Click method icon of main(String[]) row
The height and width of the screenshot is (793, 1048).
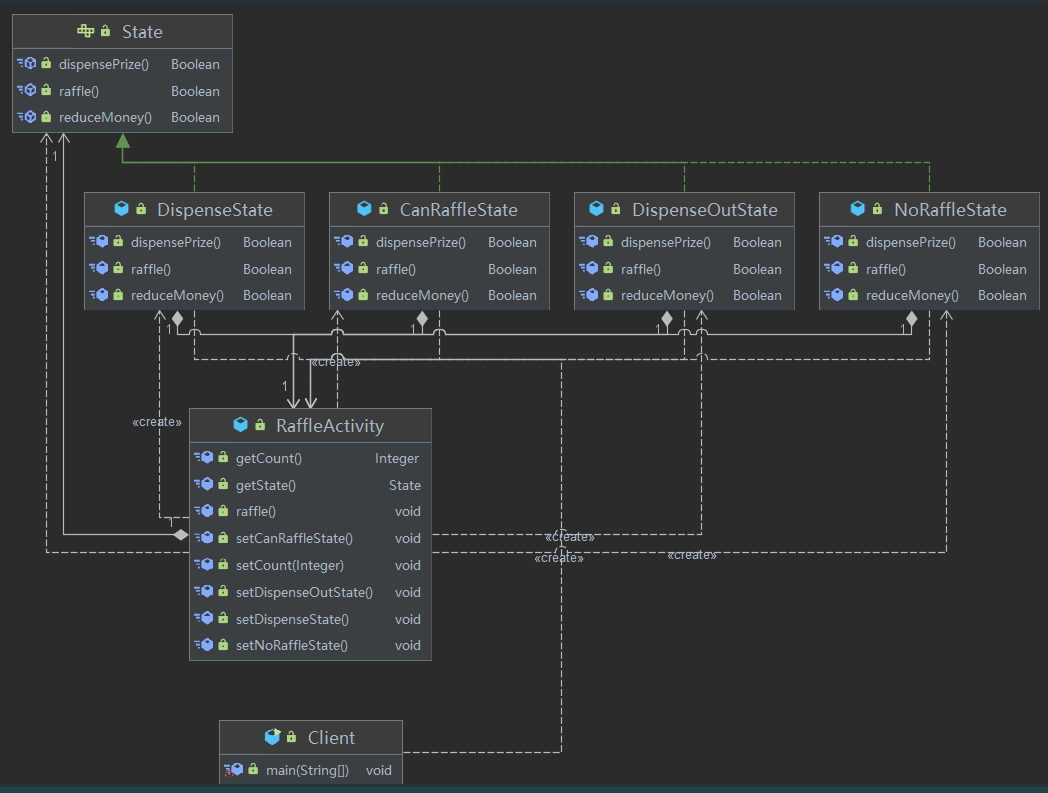(x=233, y=770)
